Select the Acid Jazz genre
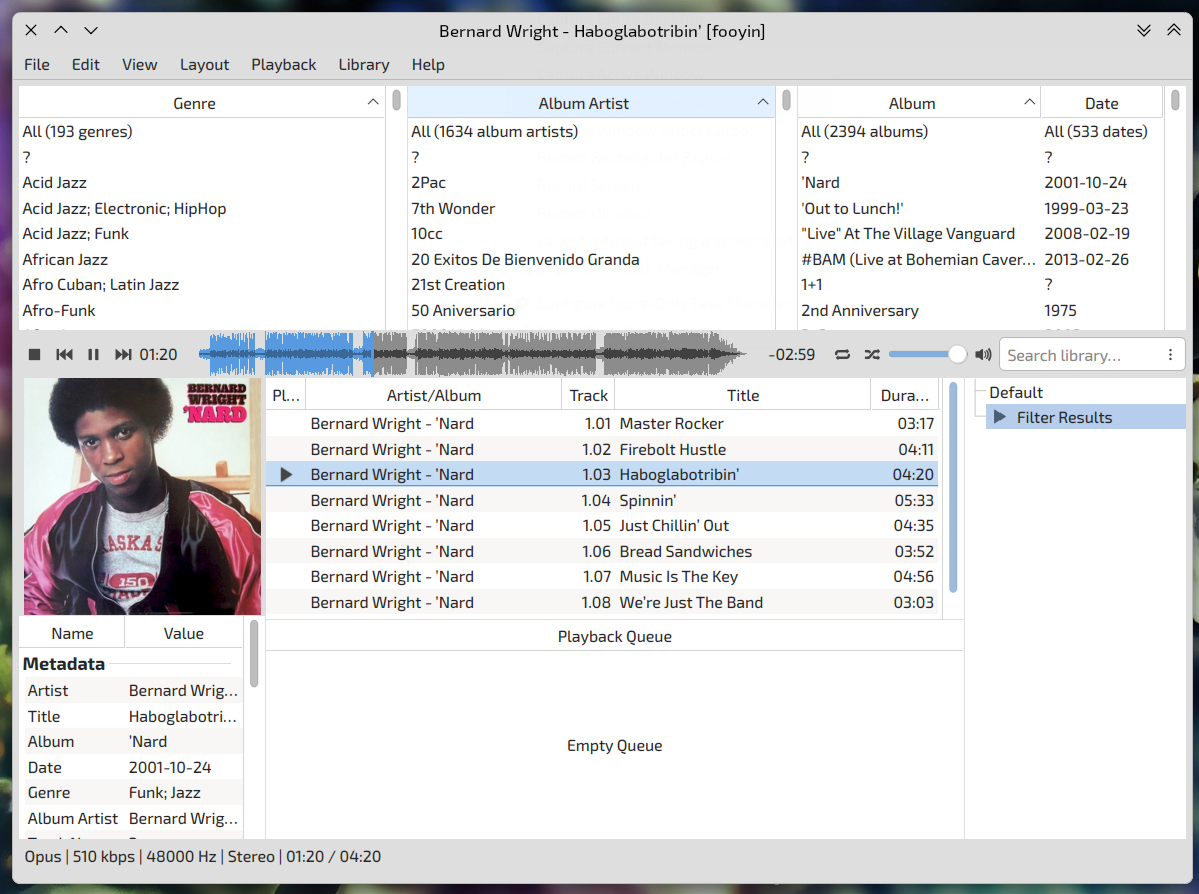This screenshot has width=1199, height=894. point(201,183)
